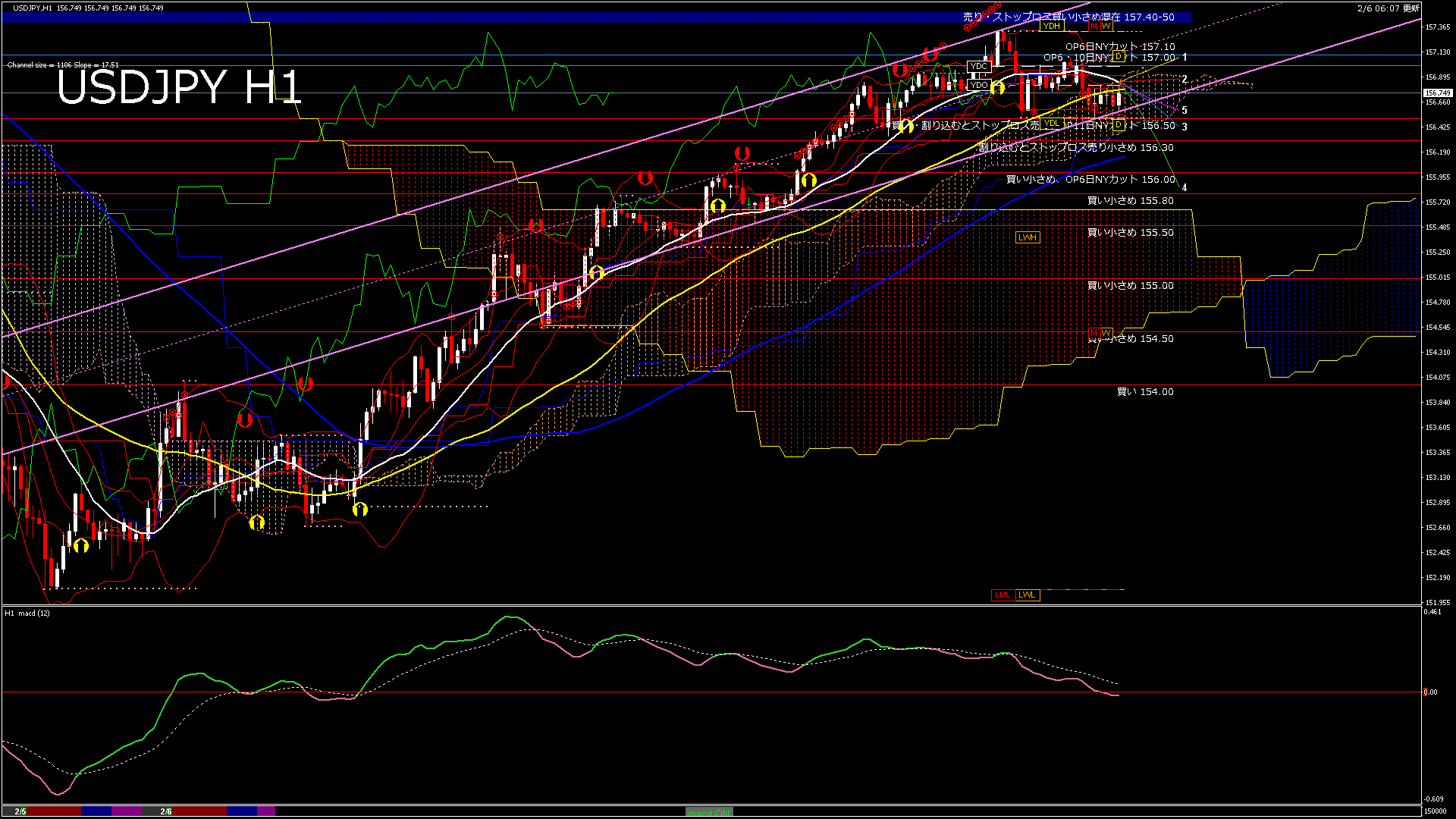Click the red M label beside YDH

point(1094,27)
